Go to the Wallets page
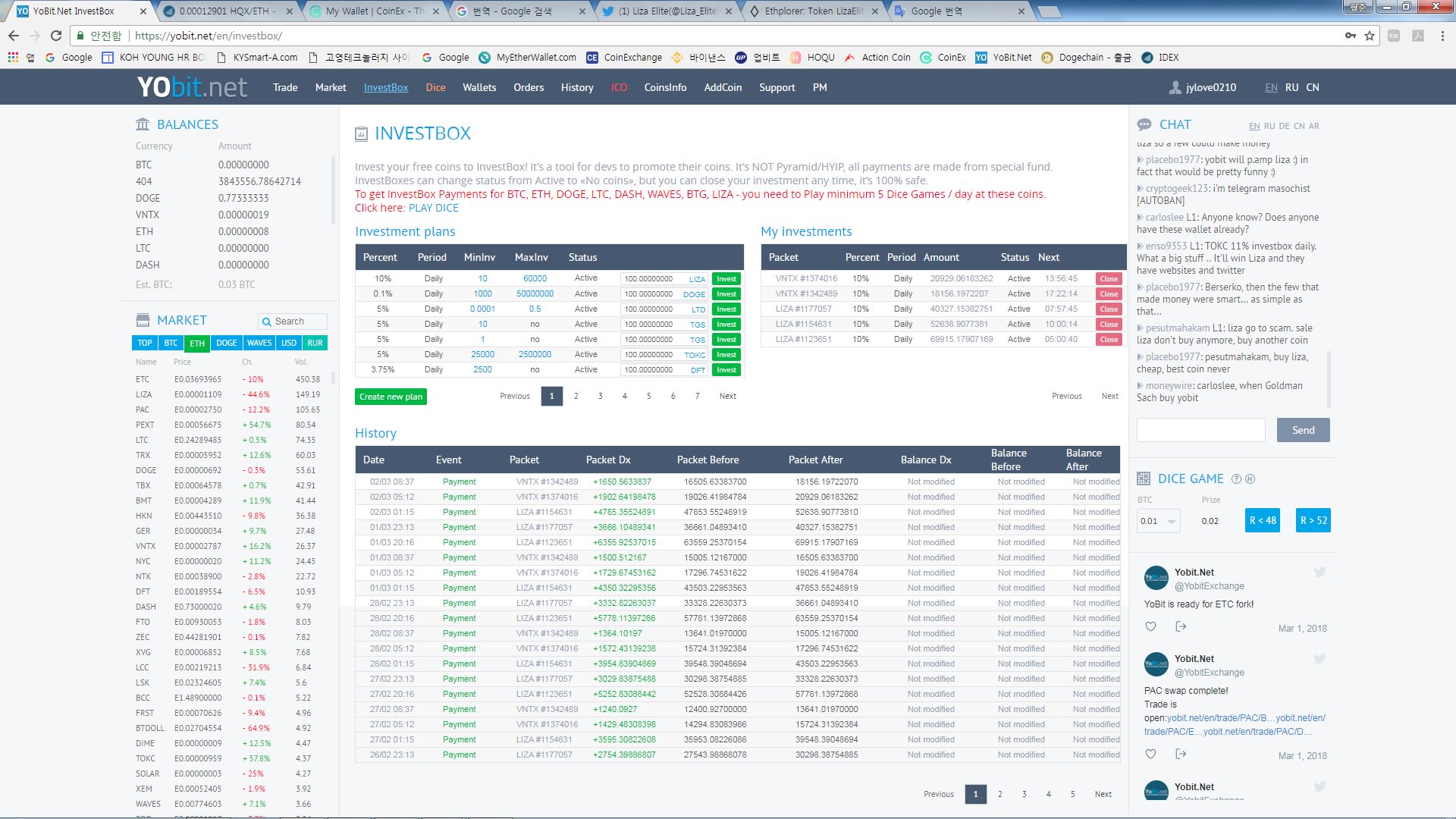The width and height of the screenshot is (1456, 819). click(479, 87)
